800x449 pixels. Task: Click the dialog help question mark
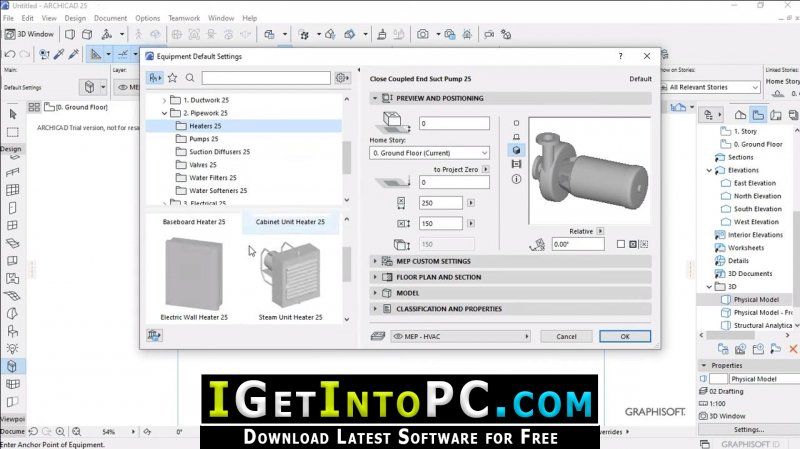coord(620,56)
